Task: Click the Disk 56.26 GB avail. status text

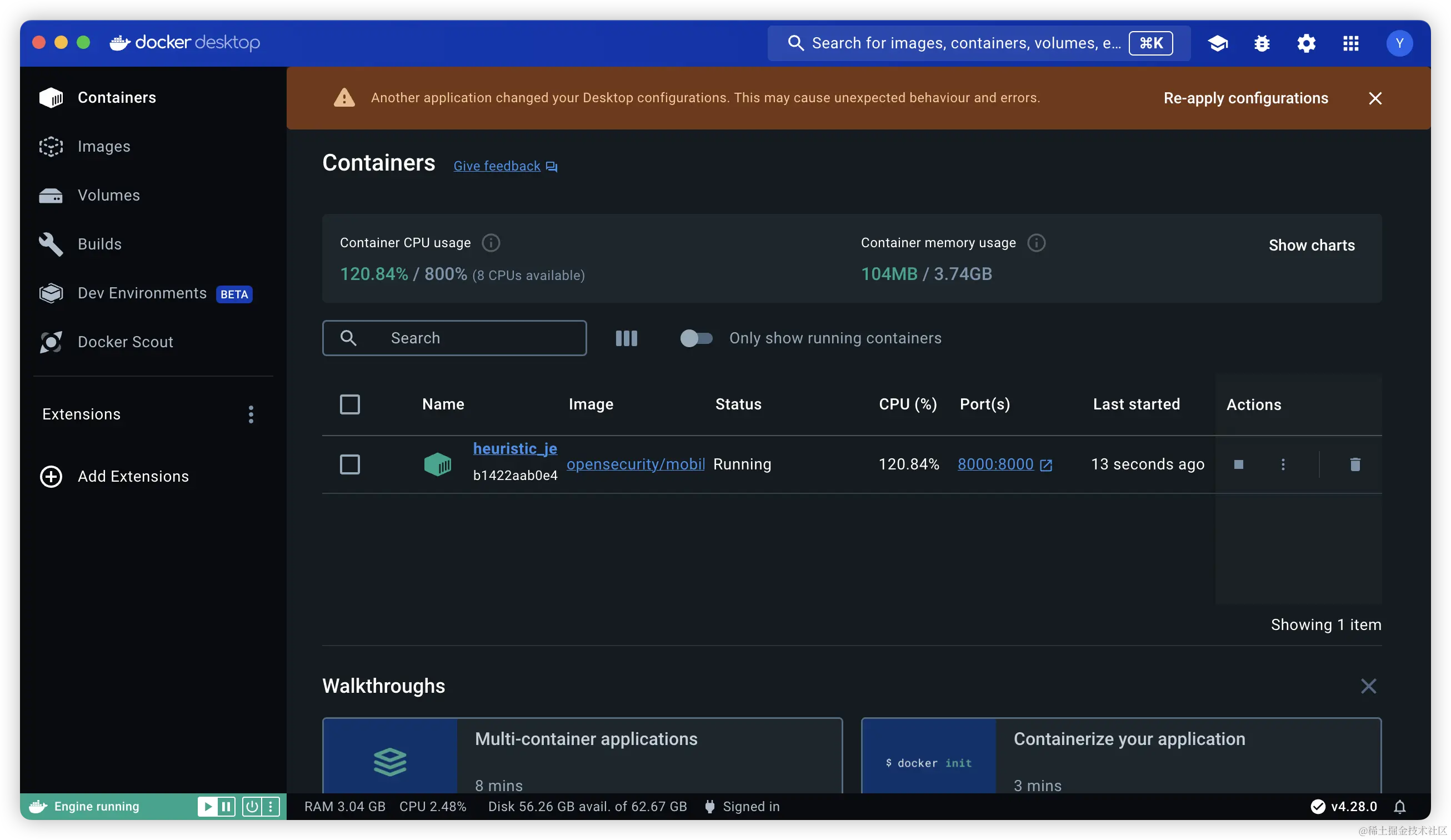Action: coord(587,807)
